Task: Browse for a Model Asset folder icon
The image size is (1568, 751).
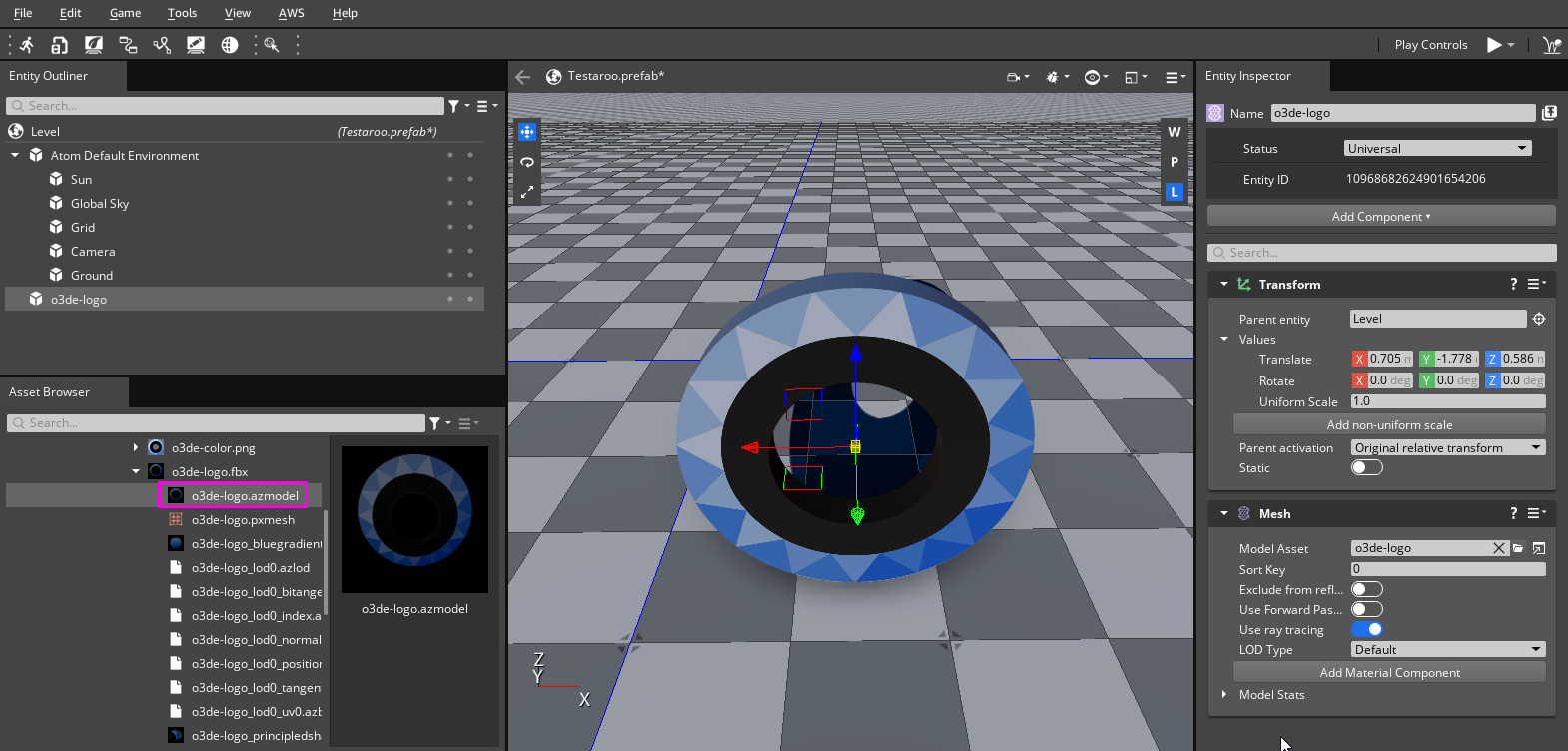Action: [1518, 548]
